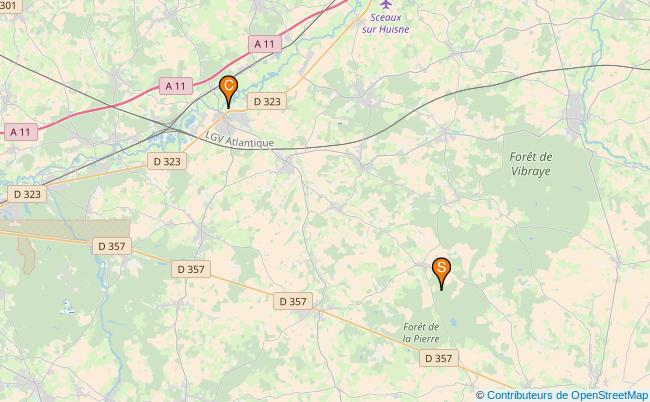Click the orange S map marker
The image size is (650, 402).
tap(441, 272)
